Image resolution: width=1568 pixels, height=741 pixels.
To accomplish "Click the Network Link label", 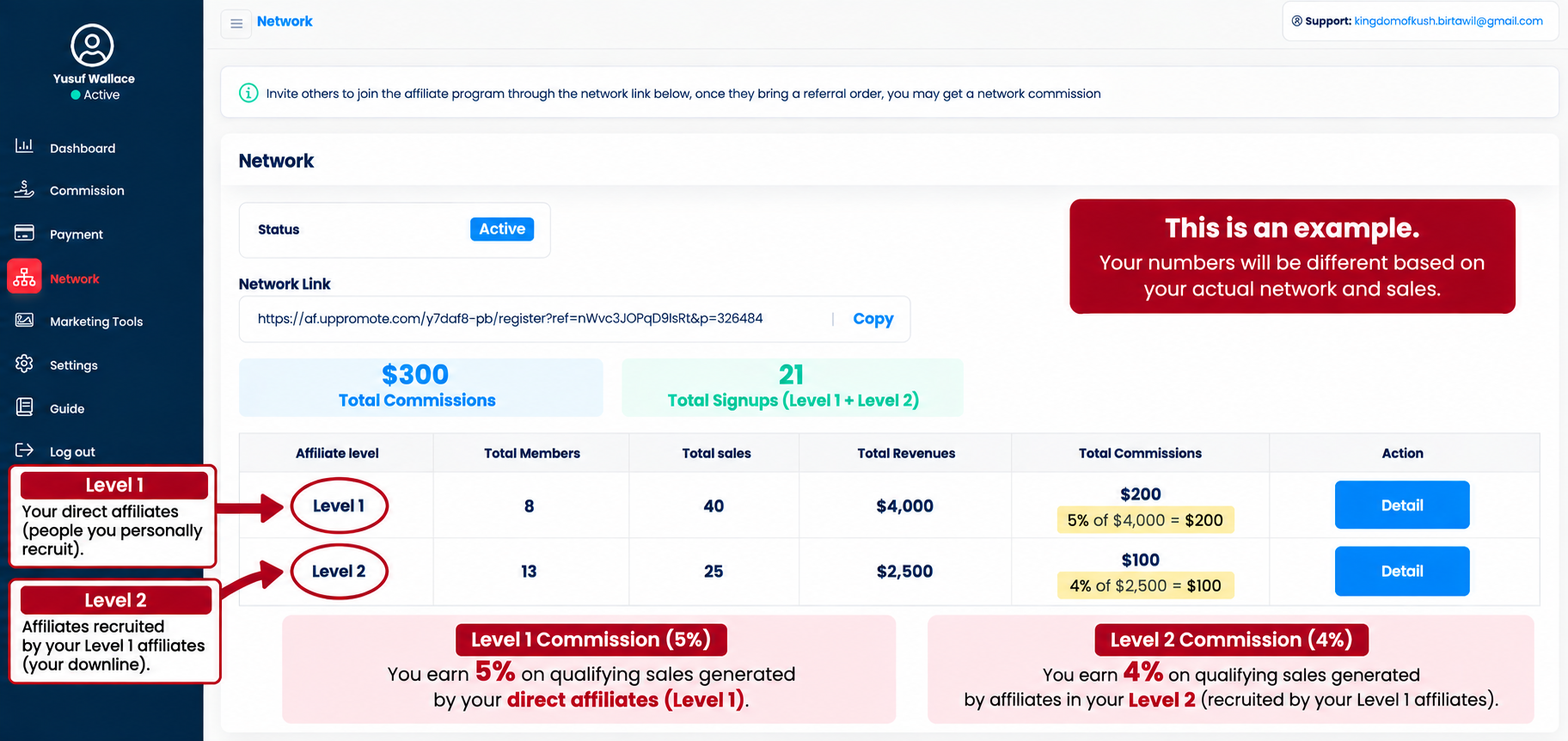I will click(x=285, y=284).
